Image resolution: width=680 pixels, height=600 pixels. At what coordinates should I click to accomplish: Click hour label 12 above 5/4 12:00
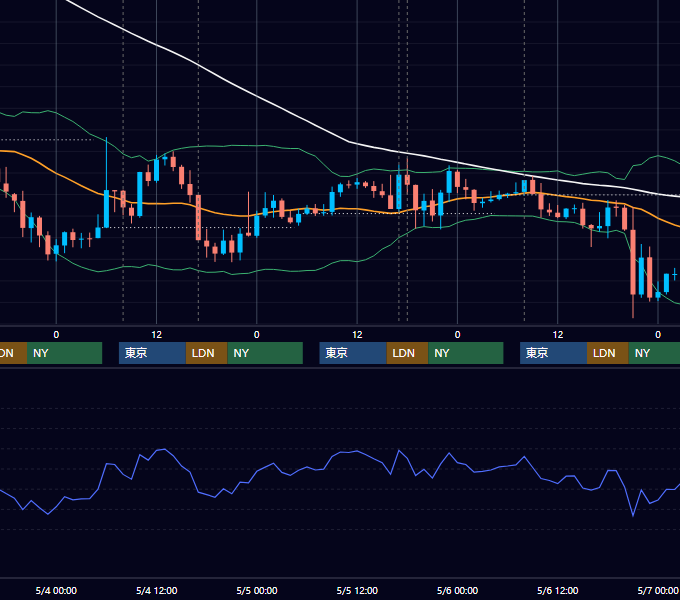click(x=157, y=335)
